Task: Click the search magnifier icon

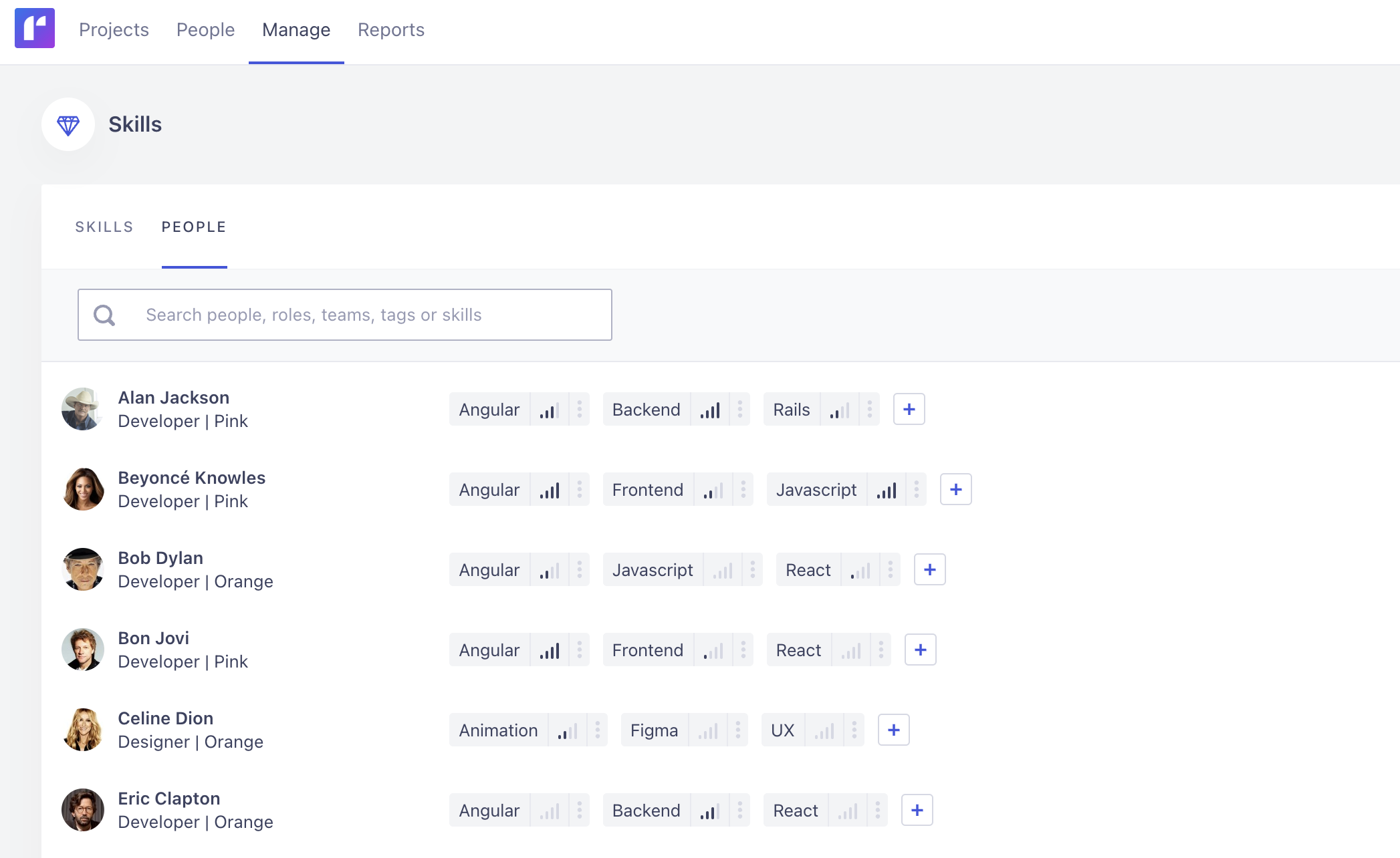Action: point(104,315)
